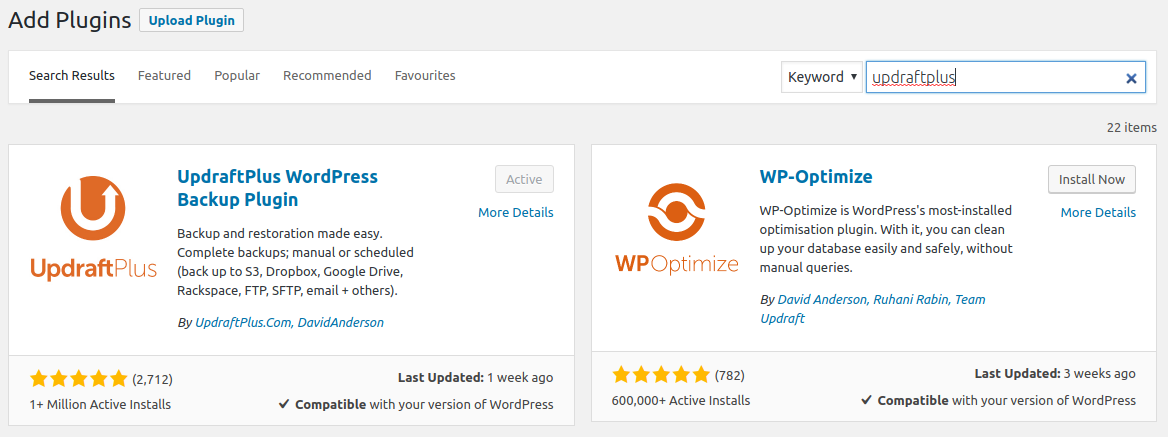Open the Keyword search type dropdown
Image resolution: width=1168 pixels, height=437 pixels.
tap(822, 77)
